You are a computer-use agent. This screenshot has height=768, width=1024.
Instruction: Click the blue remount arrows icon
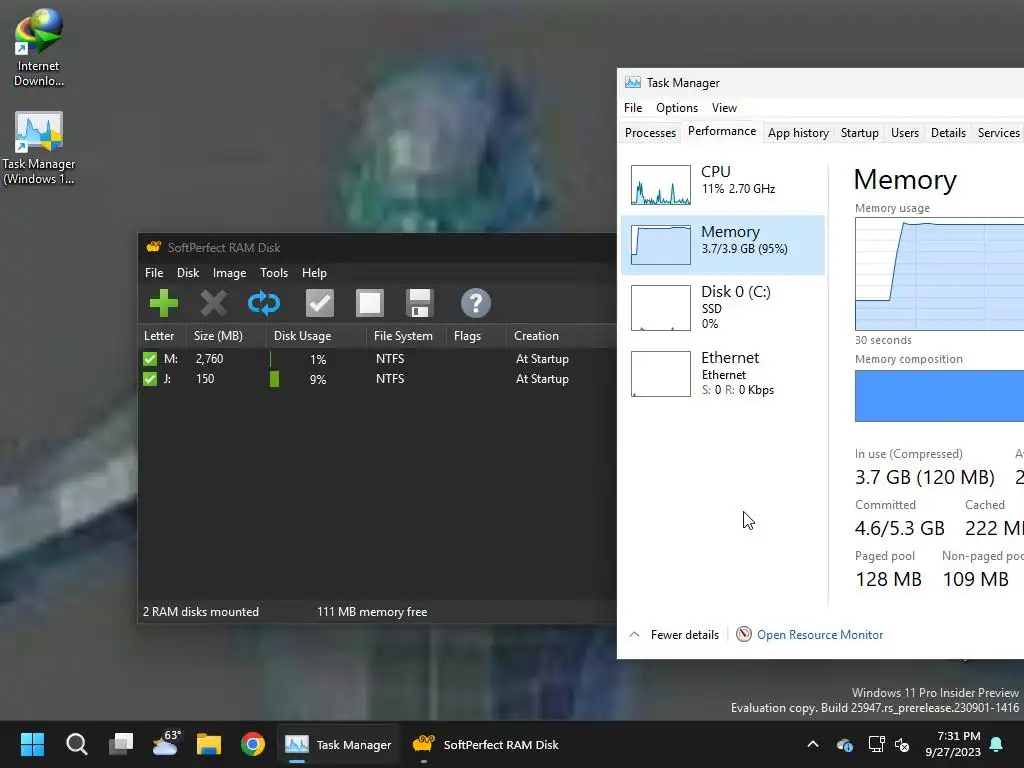click(x=264, y=303)
